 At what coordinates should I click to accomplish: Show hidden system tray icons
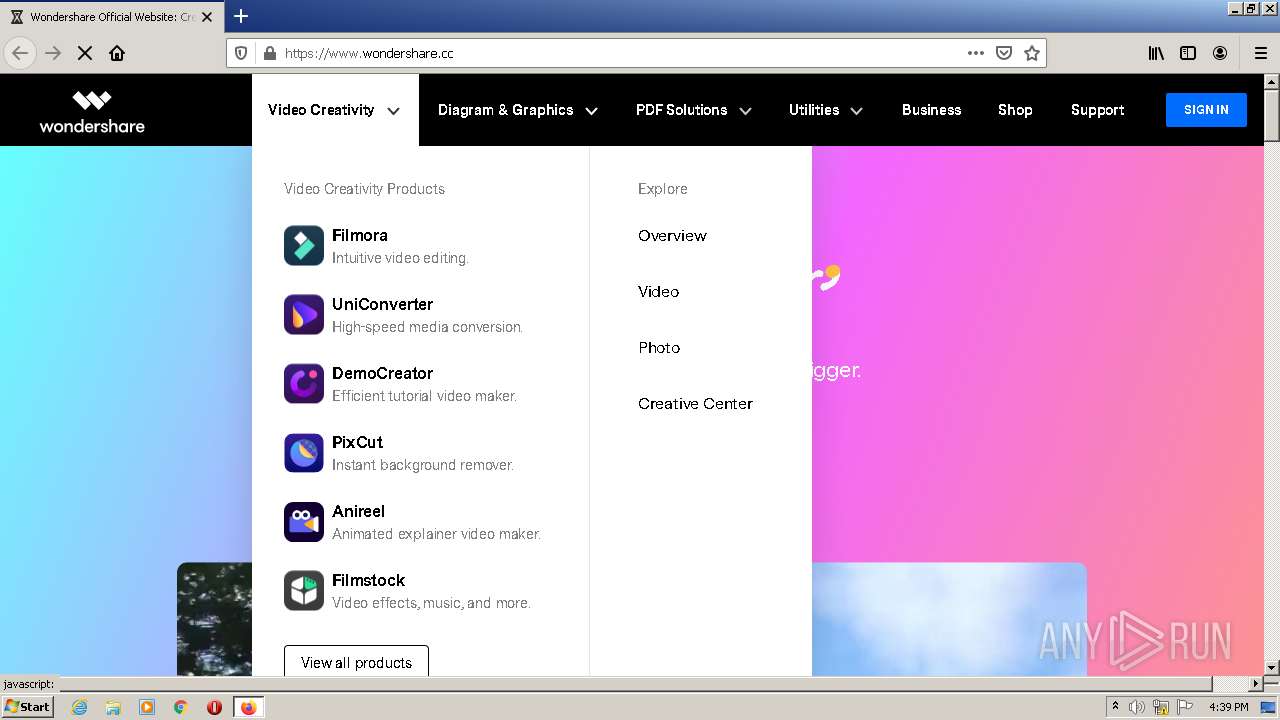pos(1115,707)
